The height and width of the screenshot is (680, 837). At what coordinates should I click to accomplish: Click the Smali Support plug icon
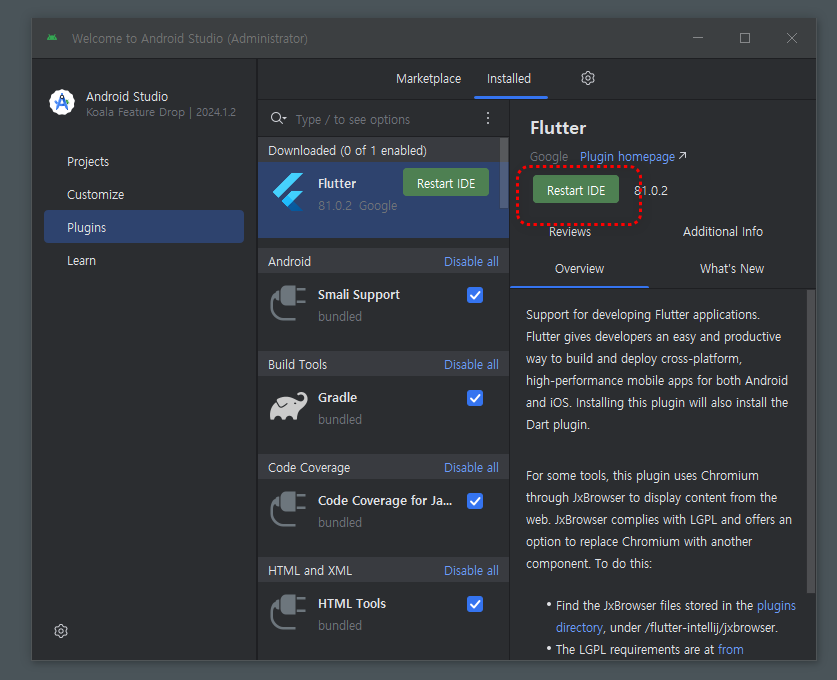point(288,304)
